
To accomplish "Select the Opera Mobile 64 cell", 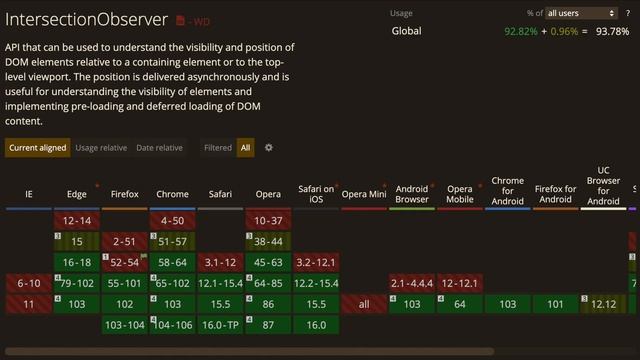I will pos(460,304).
